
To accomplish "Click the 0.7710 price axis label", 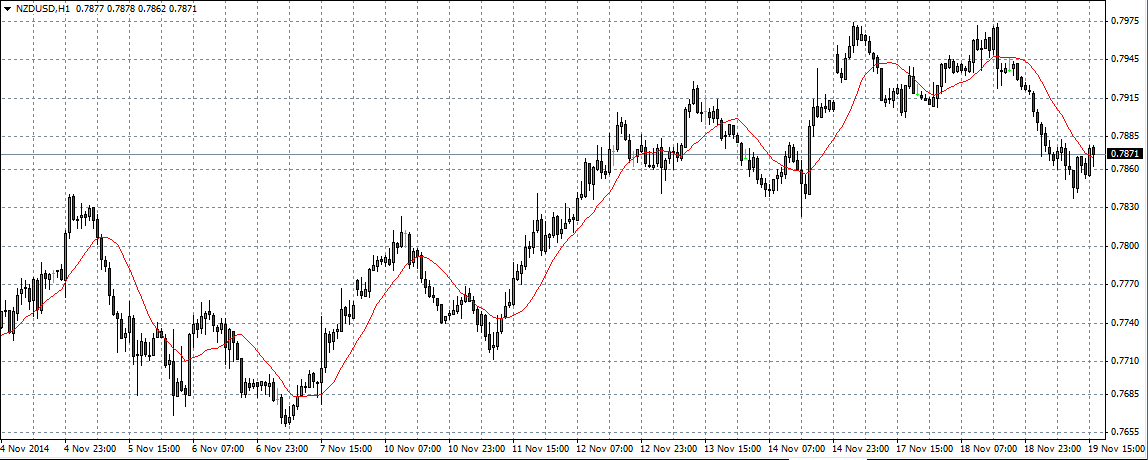I will (x=1125, y=360).
